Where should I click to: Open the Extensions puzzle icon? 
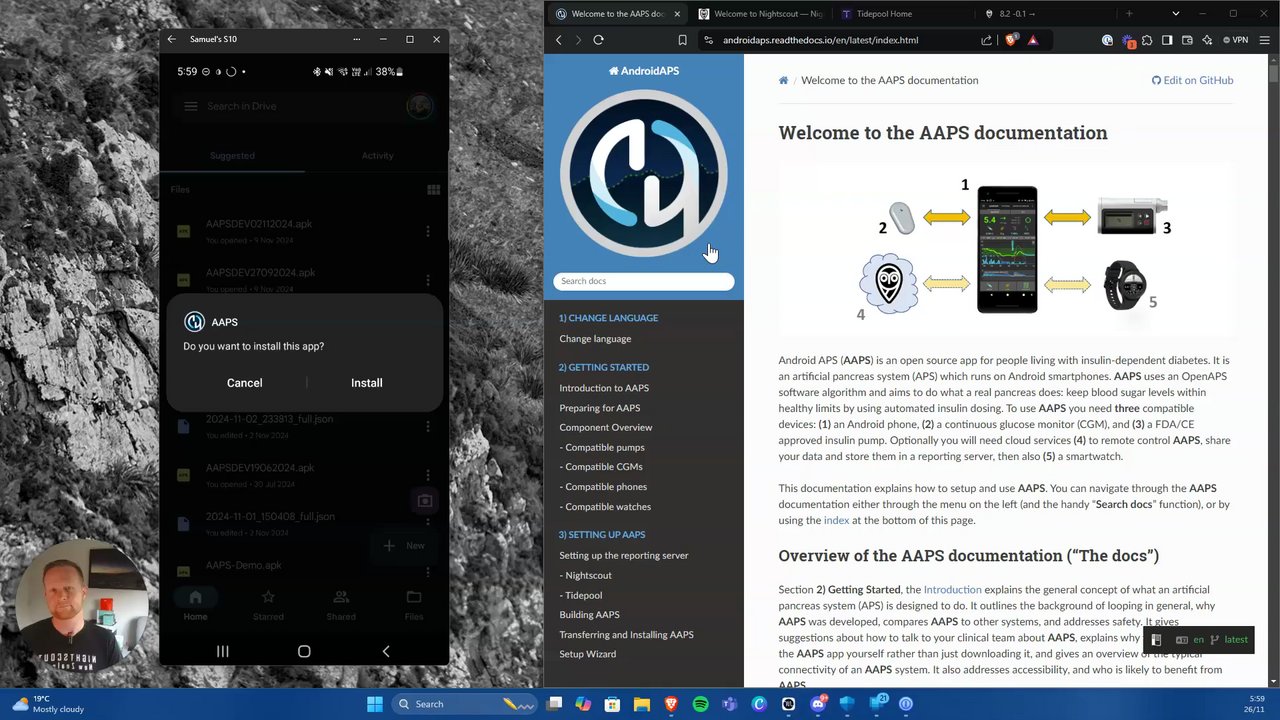tap(1148, 40)
